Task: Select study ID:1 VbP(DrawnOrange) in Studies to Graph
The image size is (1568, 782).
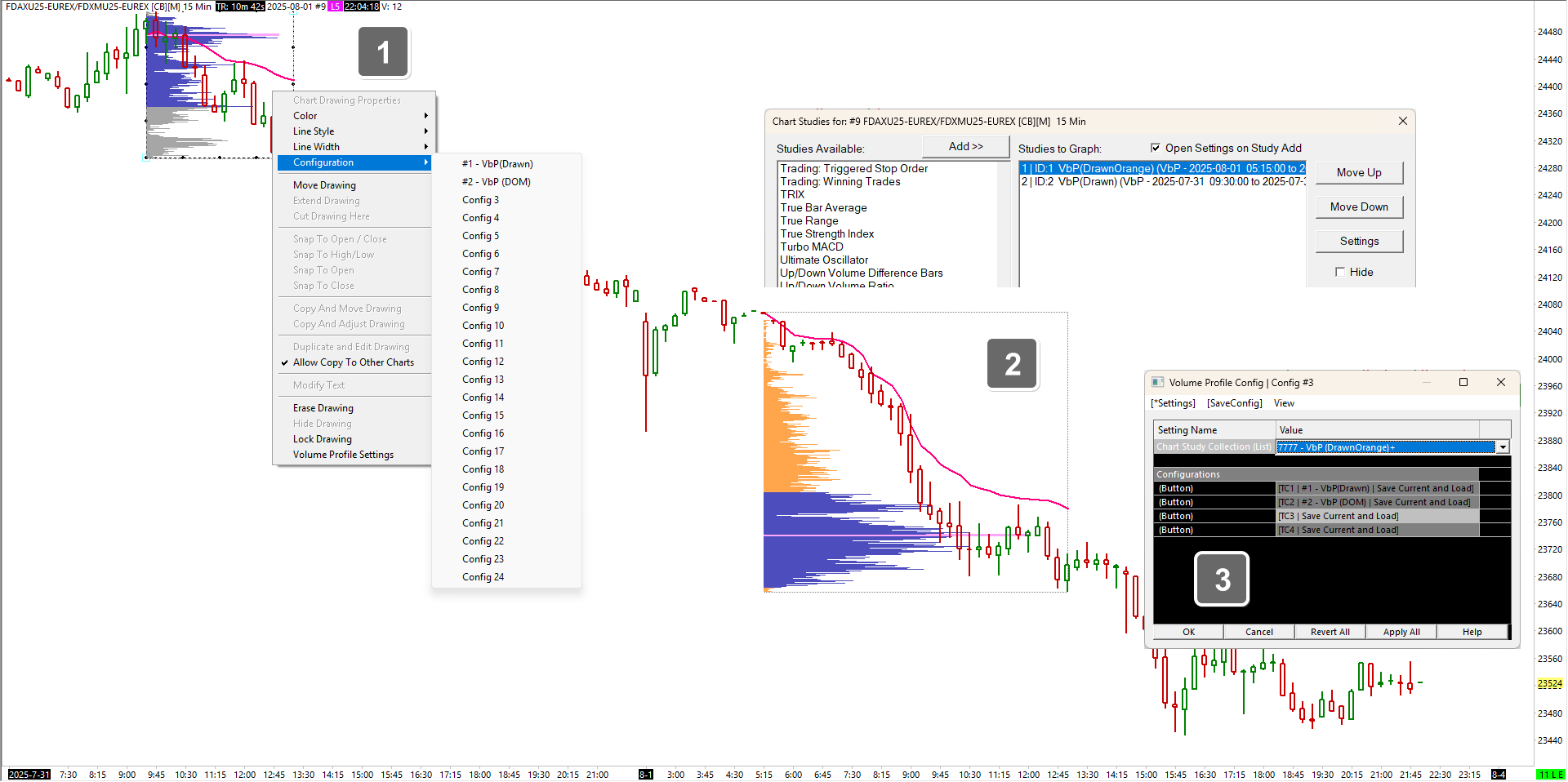Action: pyautogui.click(x=1163, y=168)
